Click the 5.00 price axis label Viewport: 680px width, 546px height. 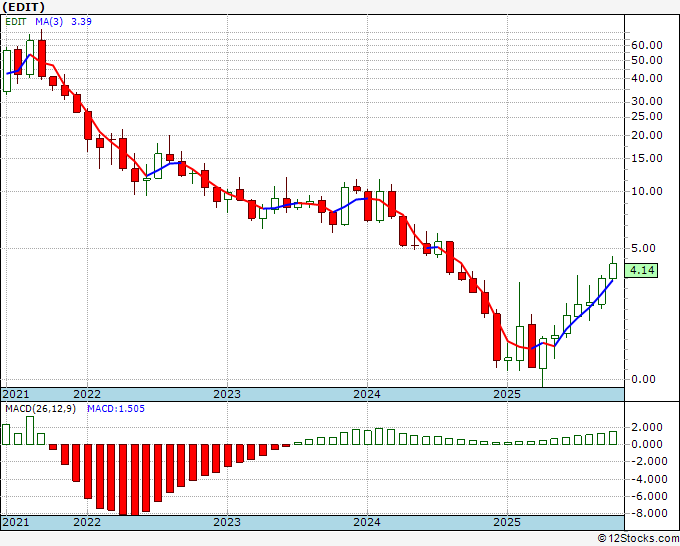[643, 248]
